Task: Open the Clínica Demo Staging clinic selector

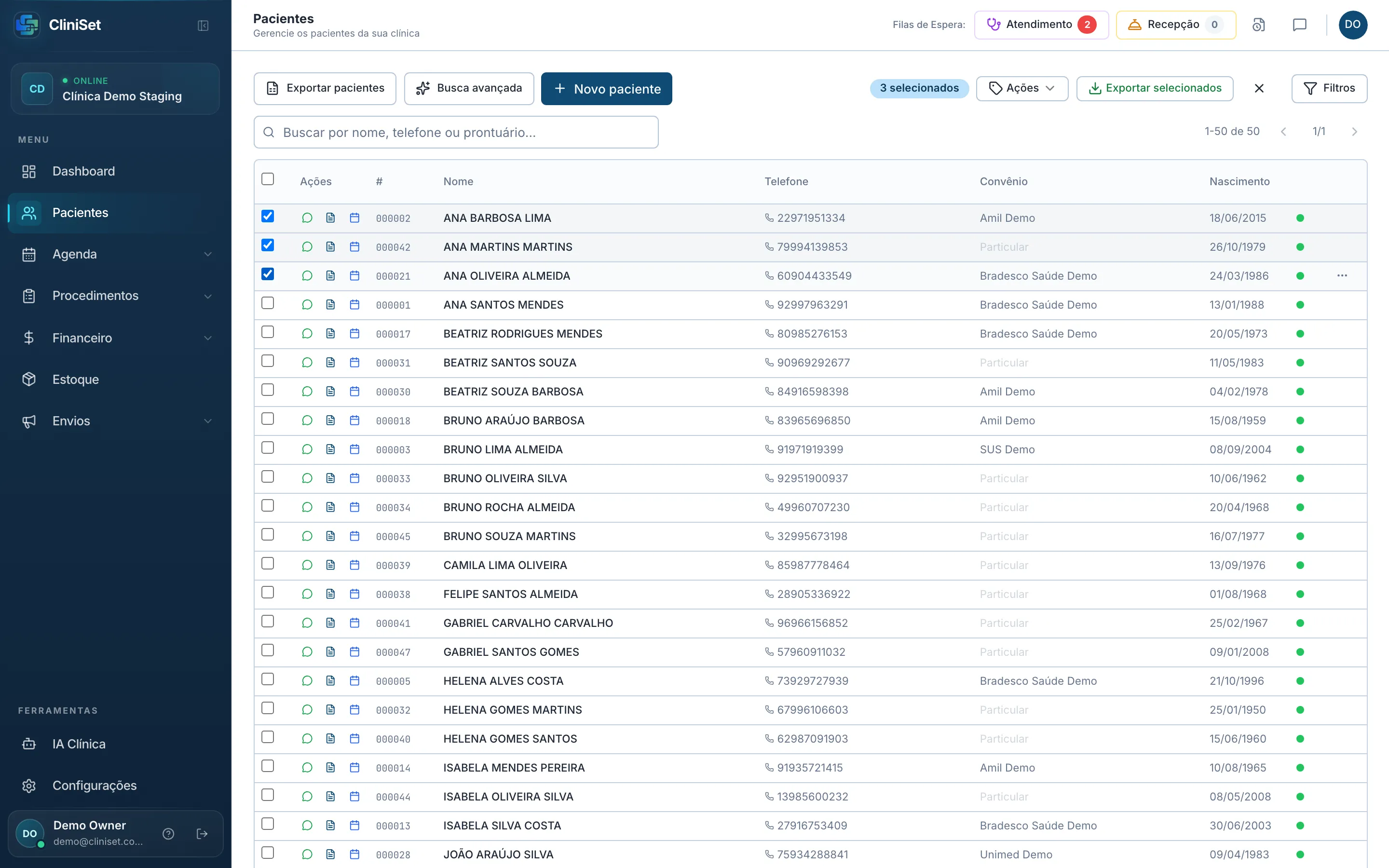Action: pyautogui.click(x=115, y=89)
